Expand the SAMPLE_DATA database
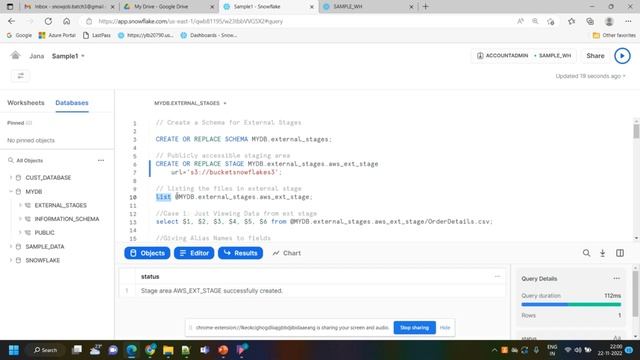The width and height of the screenshot is (640, 360). (11, 247)
